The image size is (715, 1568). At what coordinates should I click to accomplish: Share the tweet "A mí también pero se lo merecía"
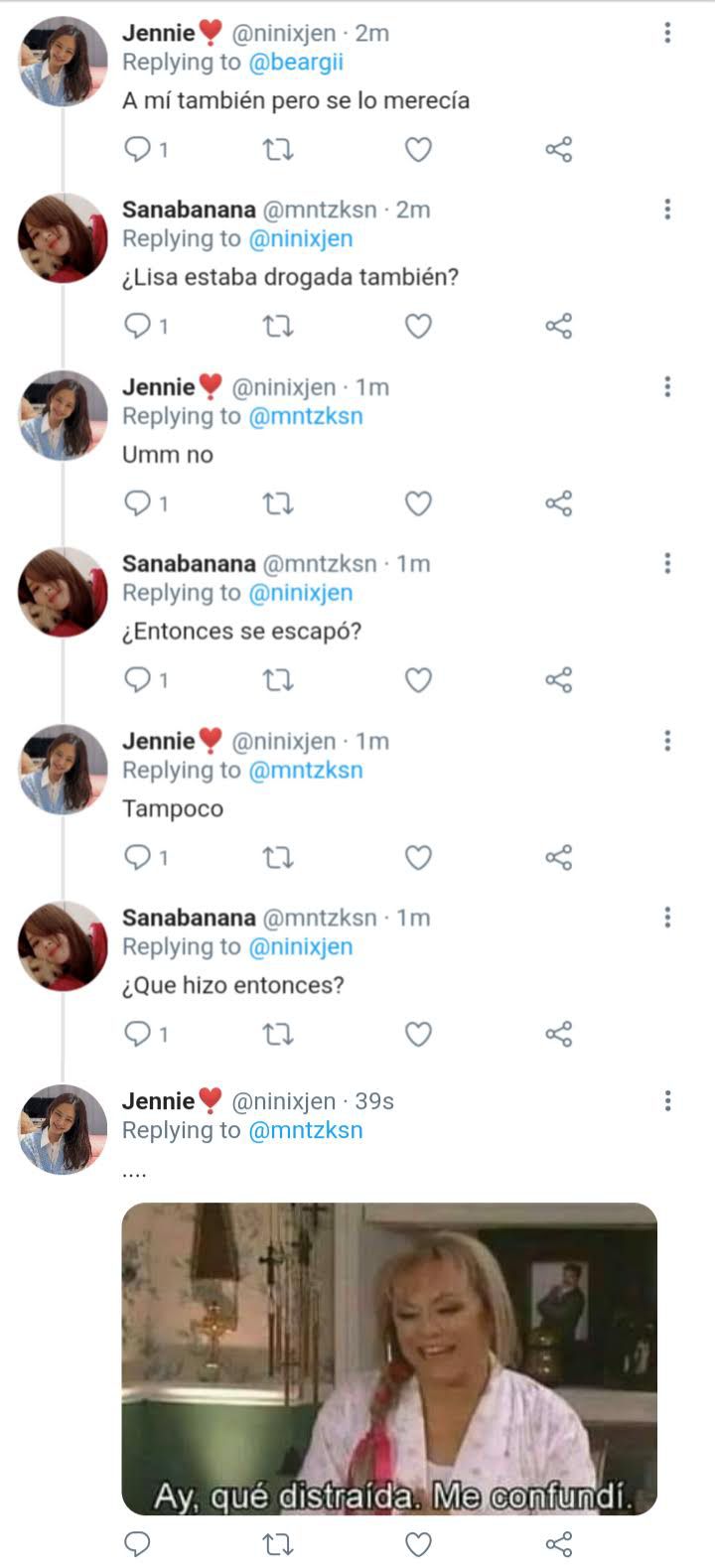pyautogui.click(x=559, y=150)
